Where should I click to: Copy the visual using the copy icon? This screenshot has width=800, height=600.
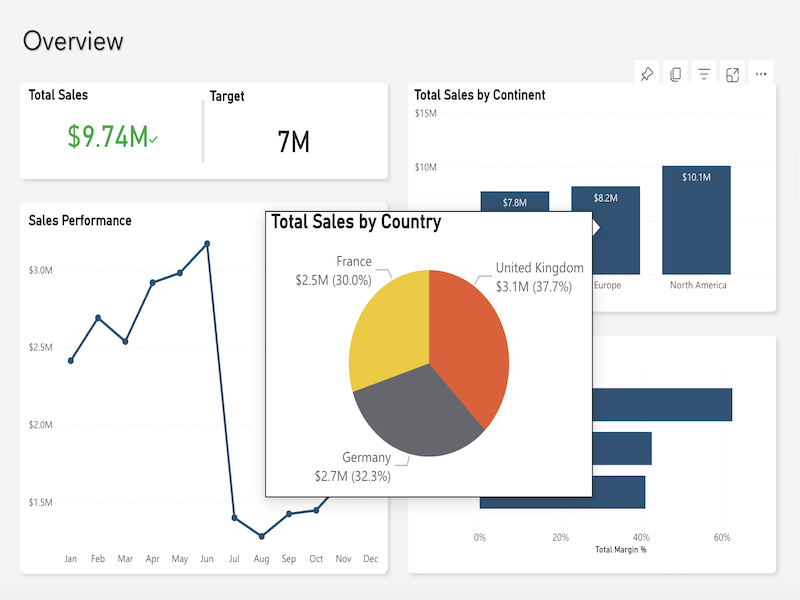[676, 74]
